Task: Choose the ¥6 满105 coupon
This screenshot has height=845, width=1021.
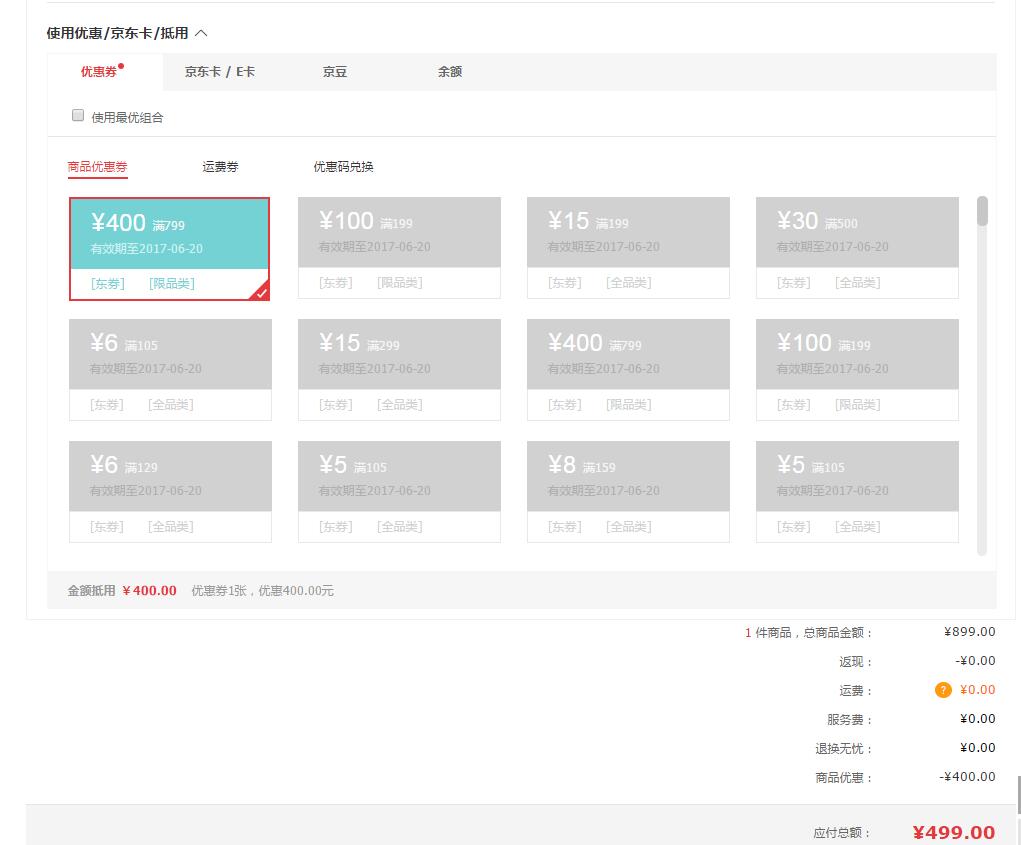Action: pyautogui.click(x=170, y=370)
